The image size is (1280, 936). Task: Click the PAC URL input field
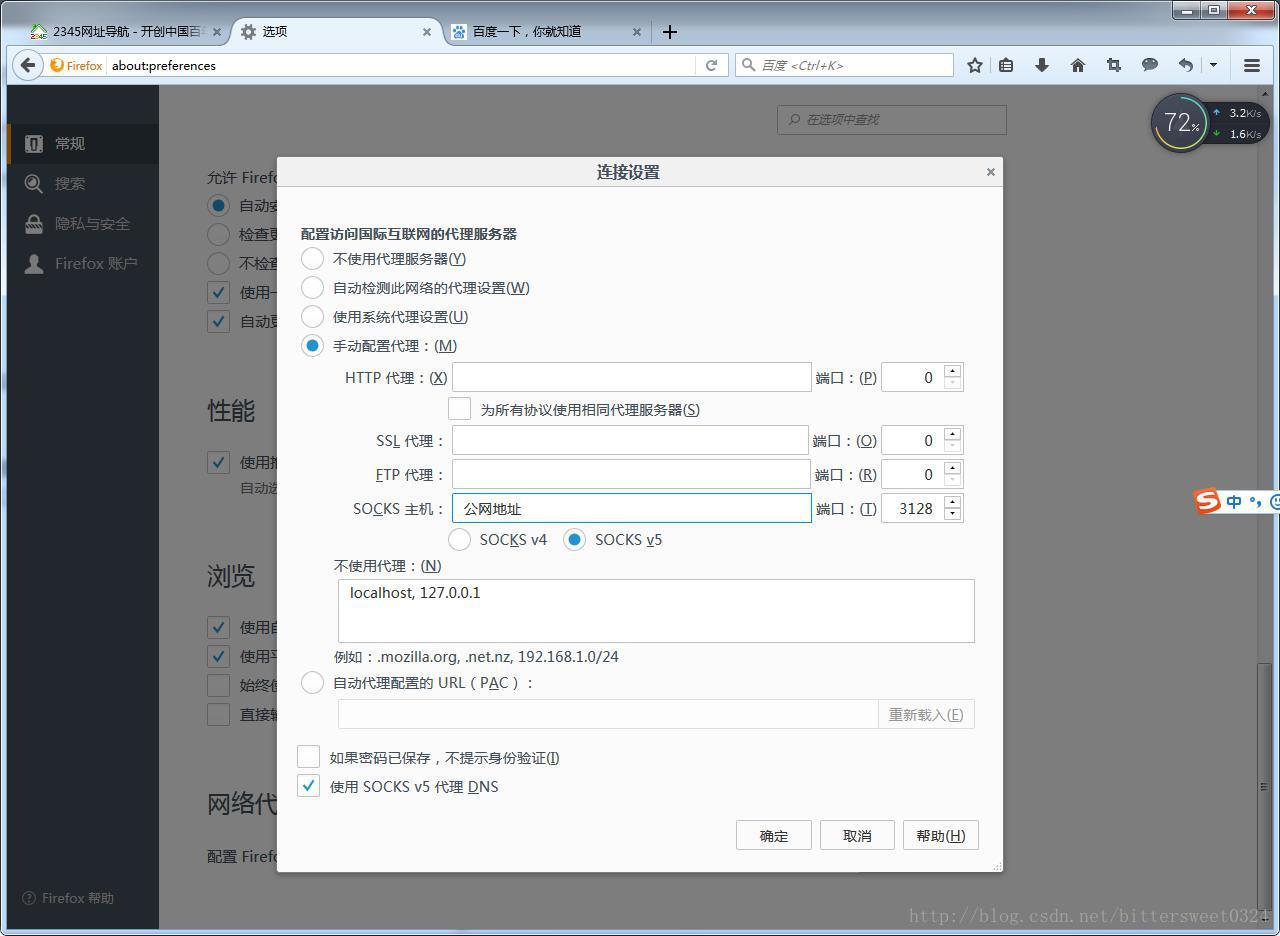pos(608,714)
